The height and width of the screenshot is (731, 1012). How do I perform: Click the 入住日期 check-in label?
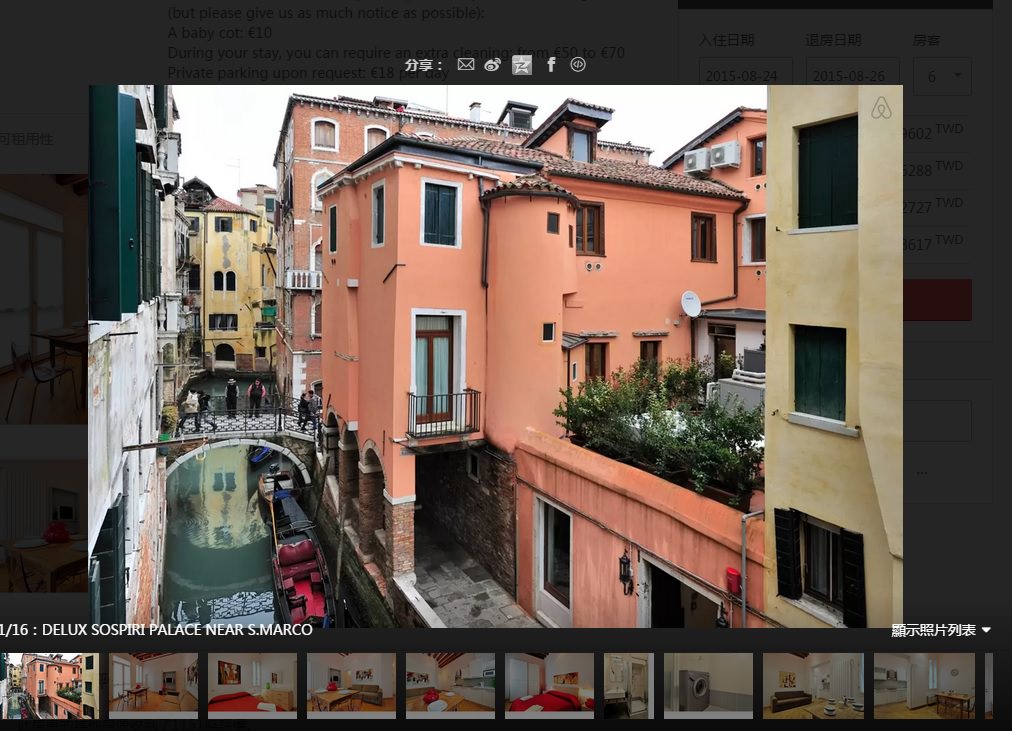[x=727, y=40]
